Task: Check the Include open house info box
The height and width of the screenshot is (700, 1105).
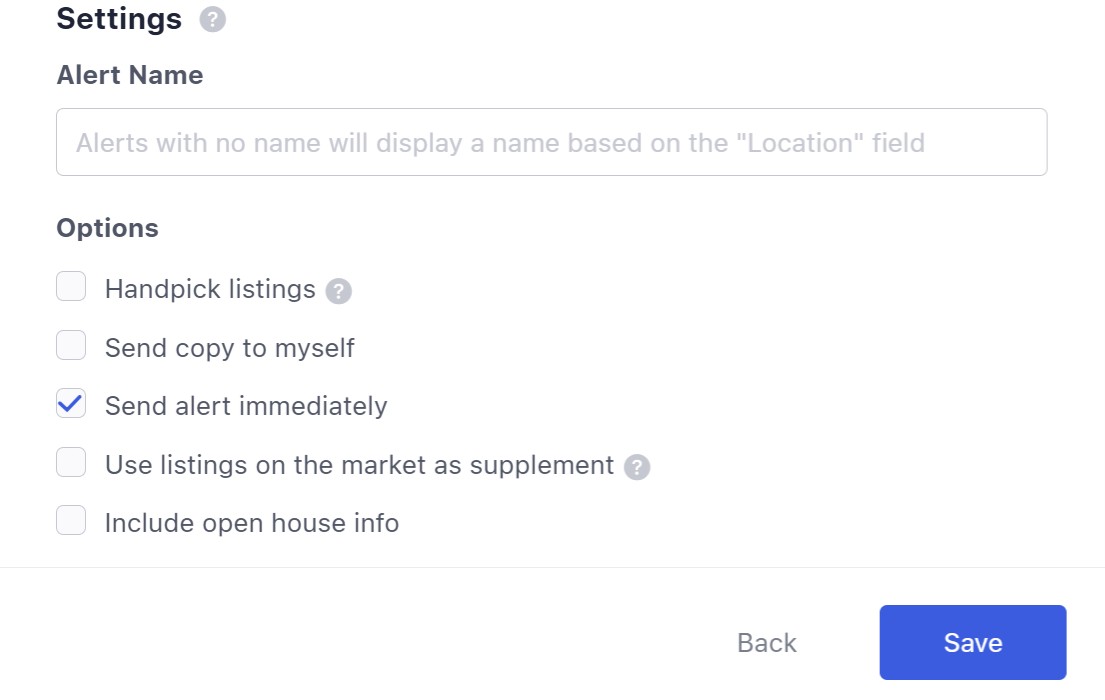Action: [71, 521]
